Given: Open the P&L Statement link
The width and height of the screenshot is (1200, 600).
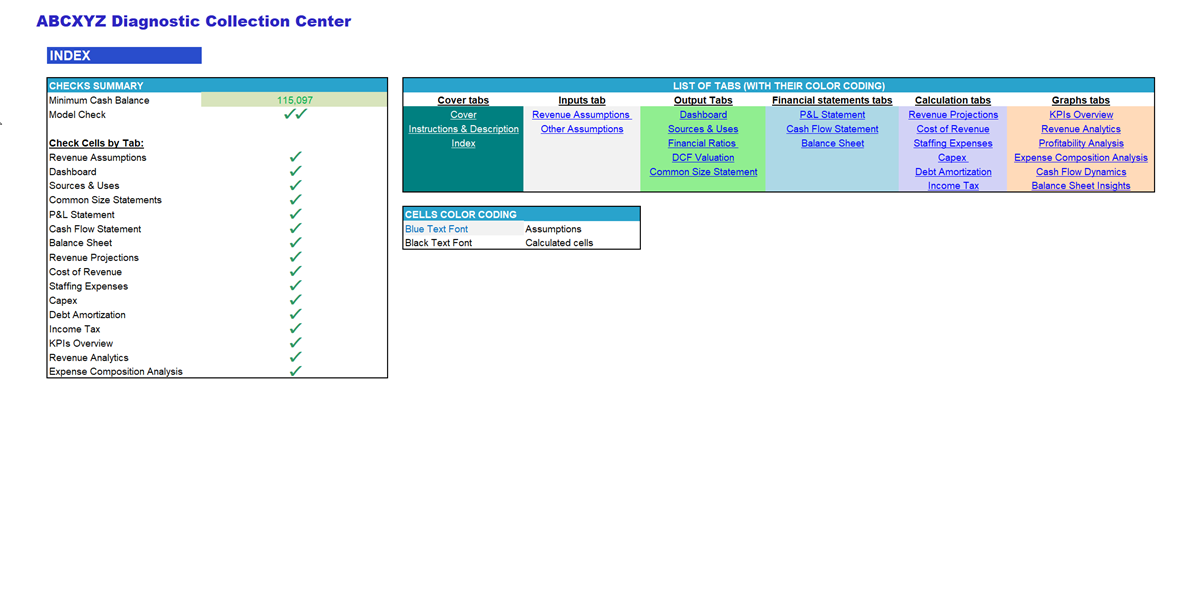Looking at the screenshot, I should pyautogui.click(x=832, y=115).
